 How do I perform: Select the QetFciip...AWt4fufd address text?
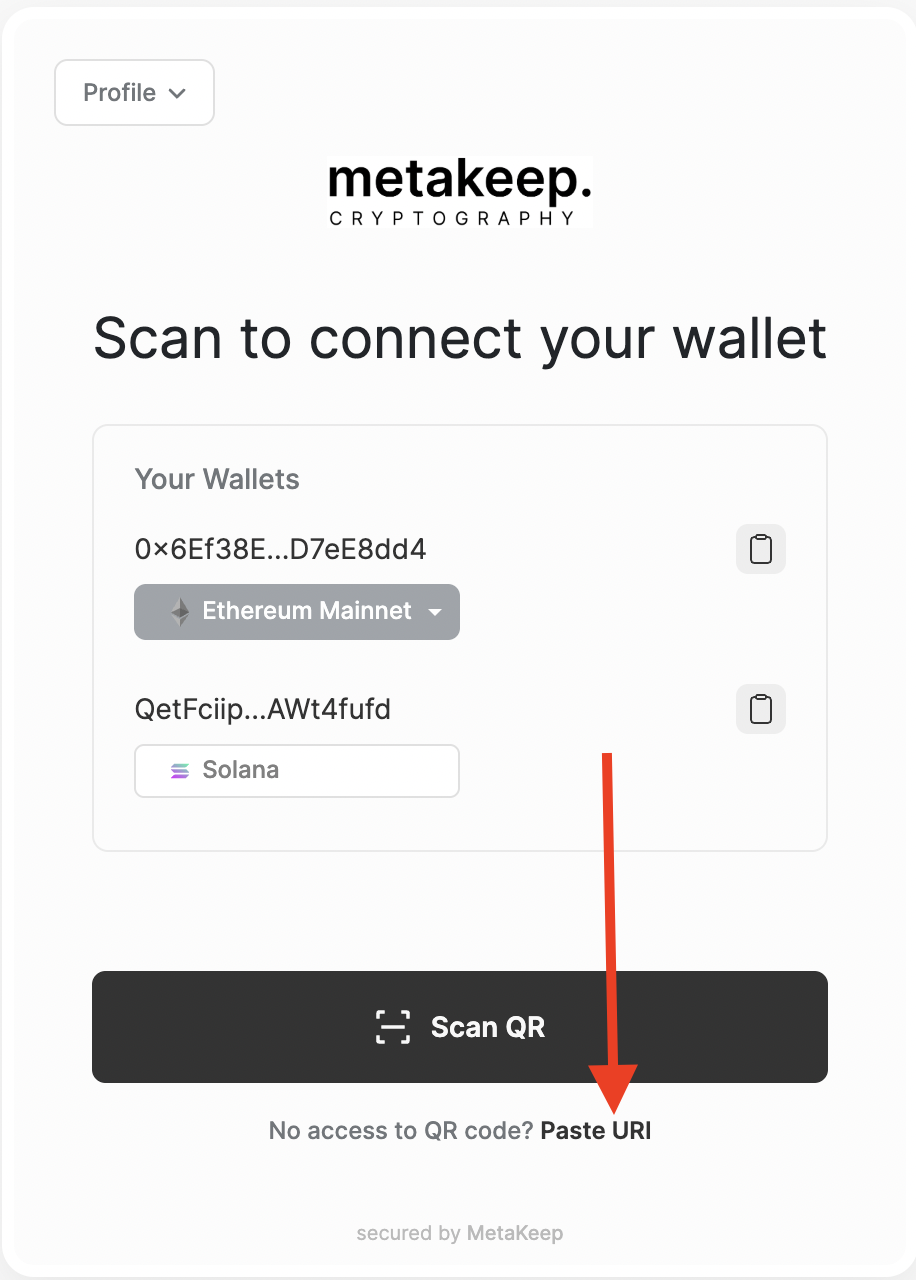point(262,709)
